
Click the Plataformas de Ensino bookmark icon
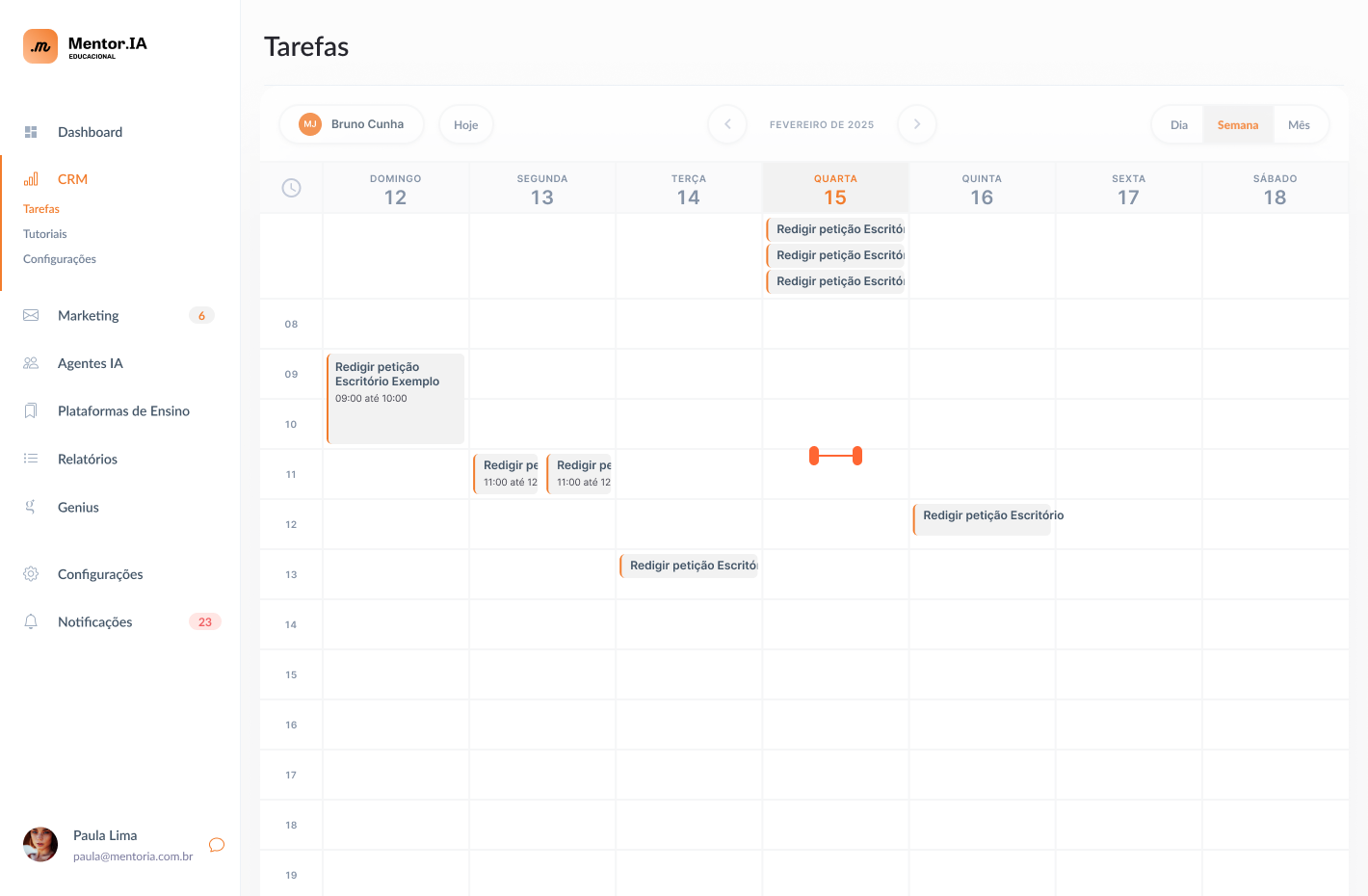(x=31, y=411)
